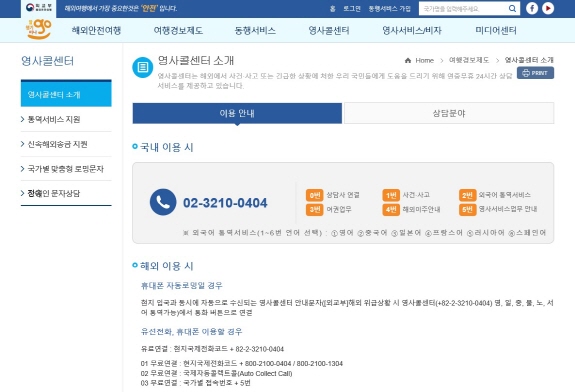This screenshot has height=392, width=575.
Task: Click the 휴대폰 자동로밍일 경우 subheading
Action: pyautogui.click(x=182, y=285)
